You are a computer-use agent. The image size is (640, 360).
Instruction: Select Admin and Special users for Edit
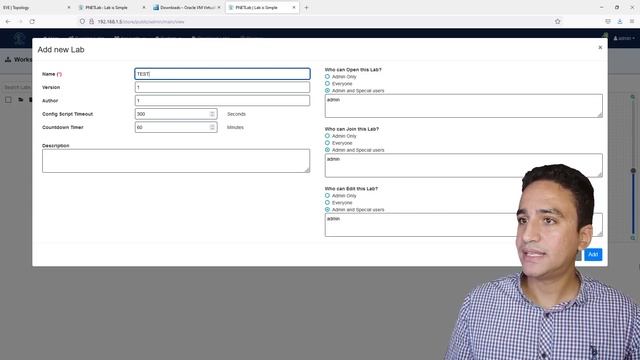[x=327, y=209]
